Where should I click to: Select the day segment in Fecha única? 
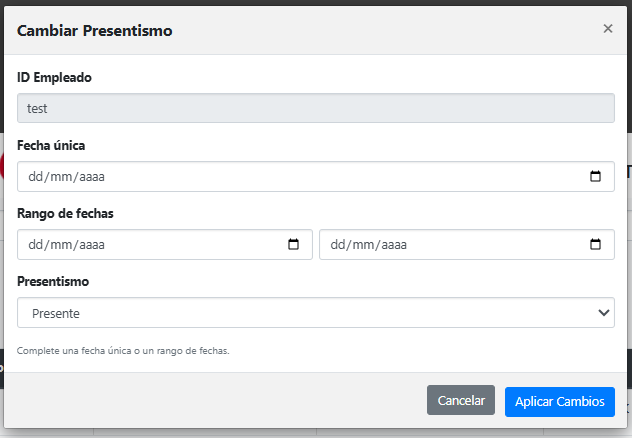tap(36, 177)
